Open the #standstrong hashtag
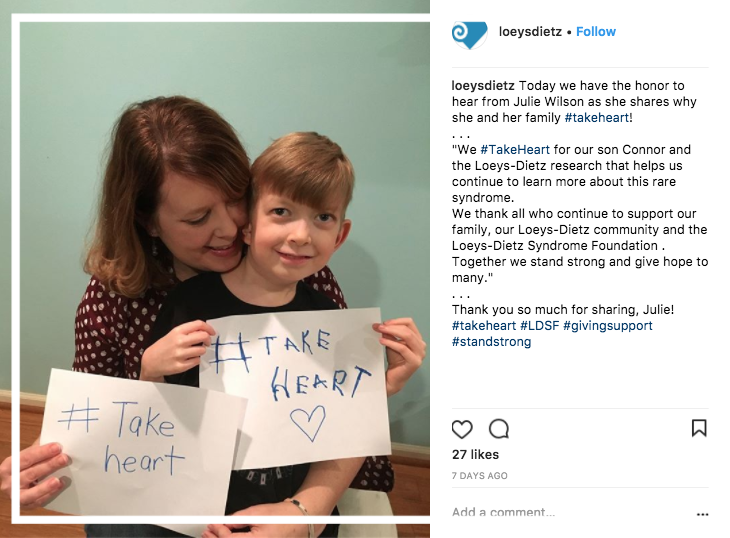This screenshot has width=730, height=538. tap(491, 342)
